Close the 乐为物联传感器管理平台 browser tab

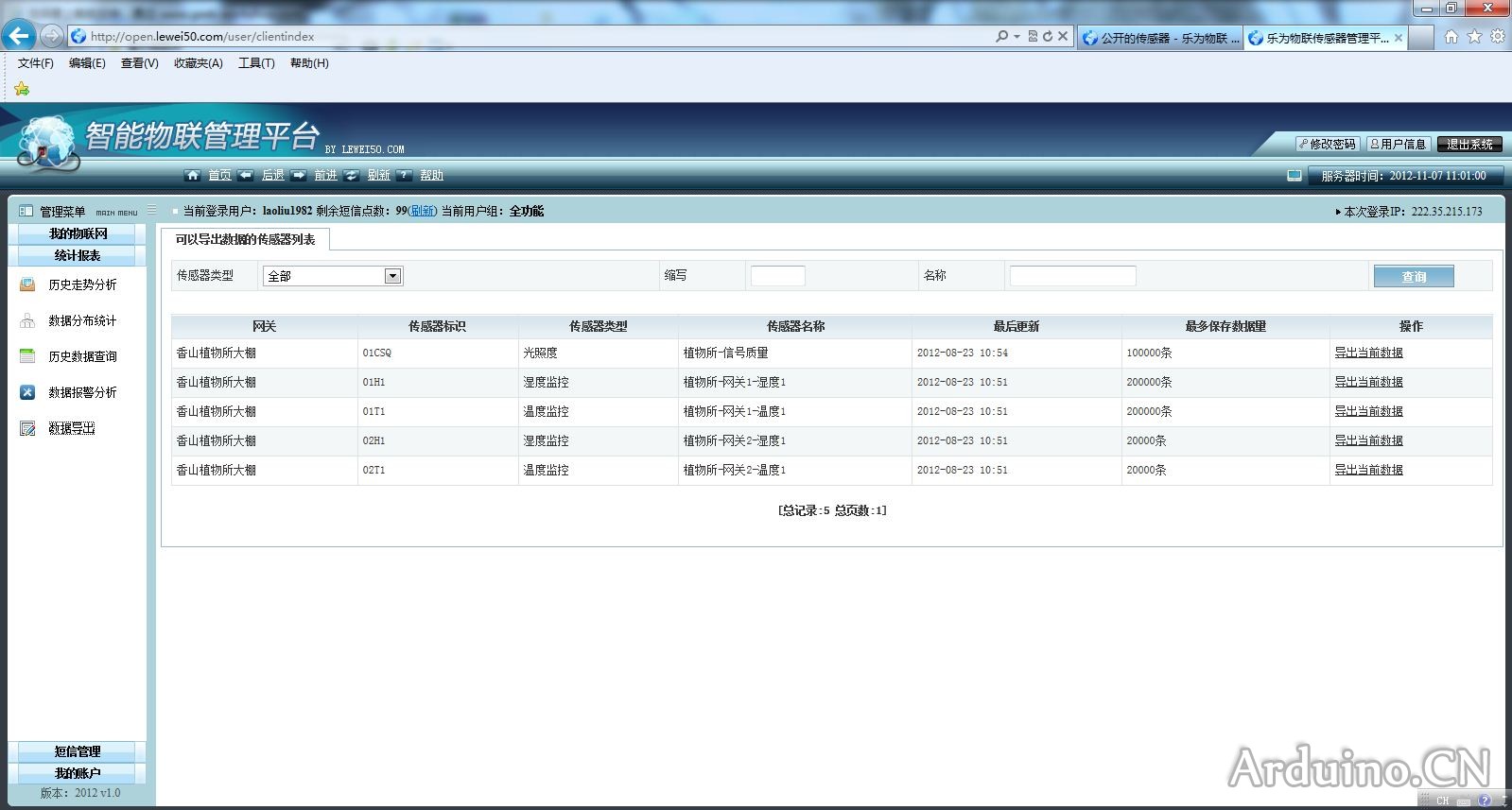(x=1399, y=38)
